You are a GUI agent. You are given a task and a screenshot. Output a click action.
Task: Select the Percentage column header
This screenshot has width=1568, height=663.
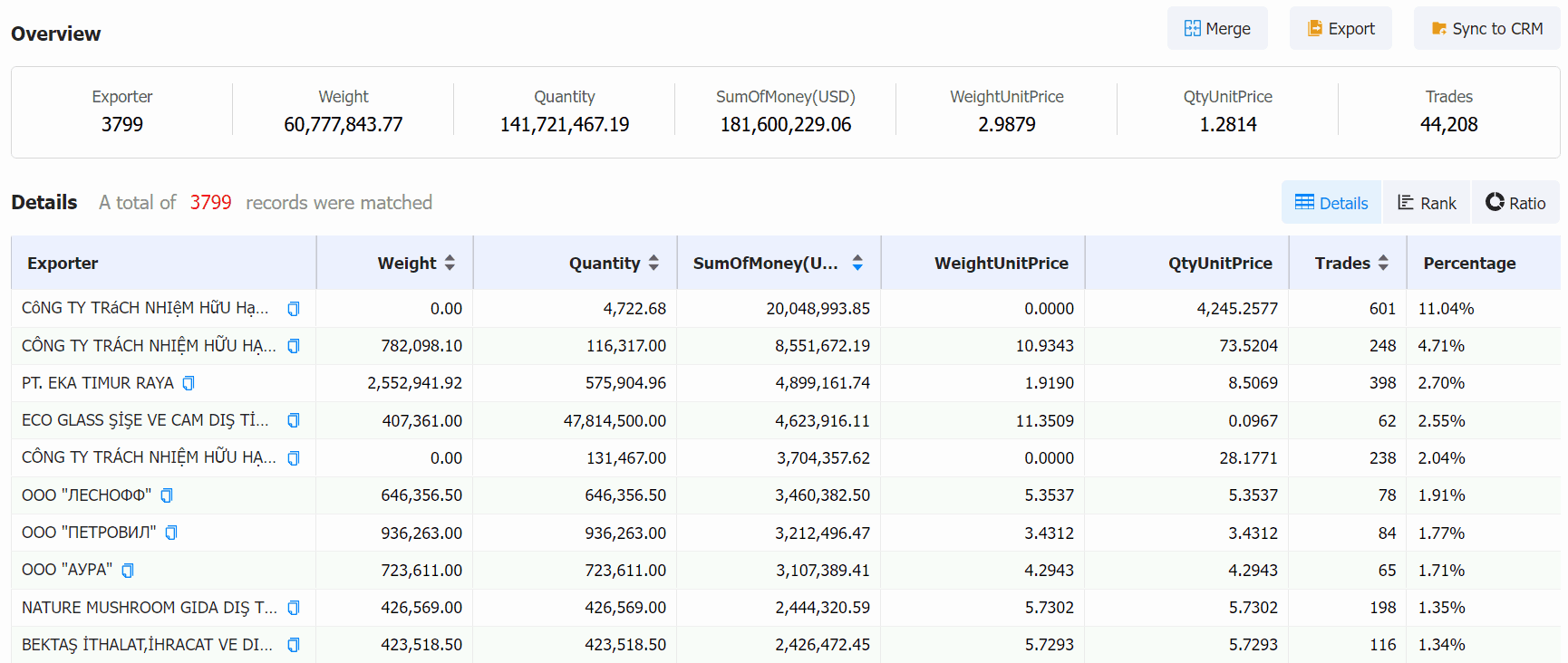click(x=1469, y=263)
